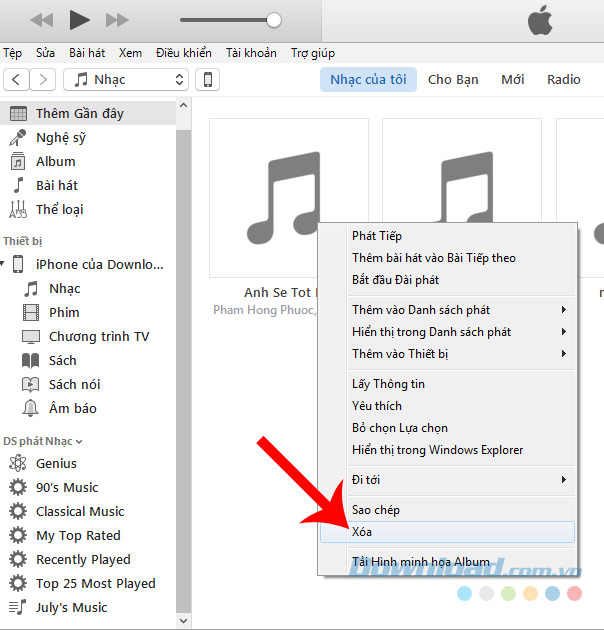Screen dimensions: 604x630
Task: Open the Bài hát menu
Action: [x=87, y=53]
